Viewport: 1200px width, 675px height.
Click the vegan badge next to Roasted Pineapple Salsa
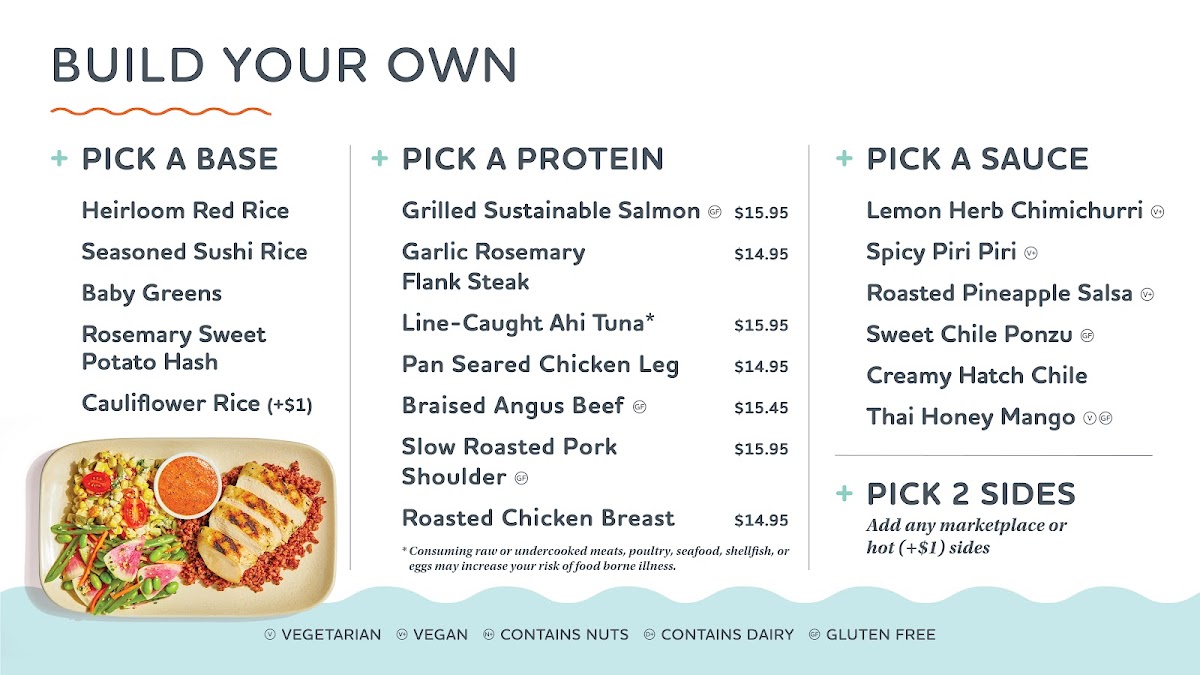tap(1147, 294)
